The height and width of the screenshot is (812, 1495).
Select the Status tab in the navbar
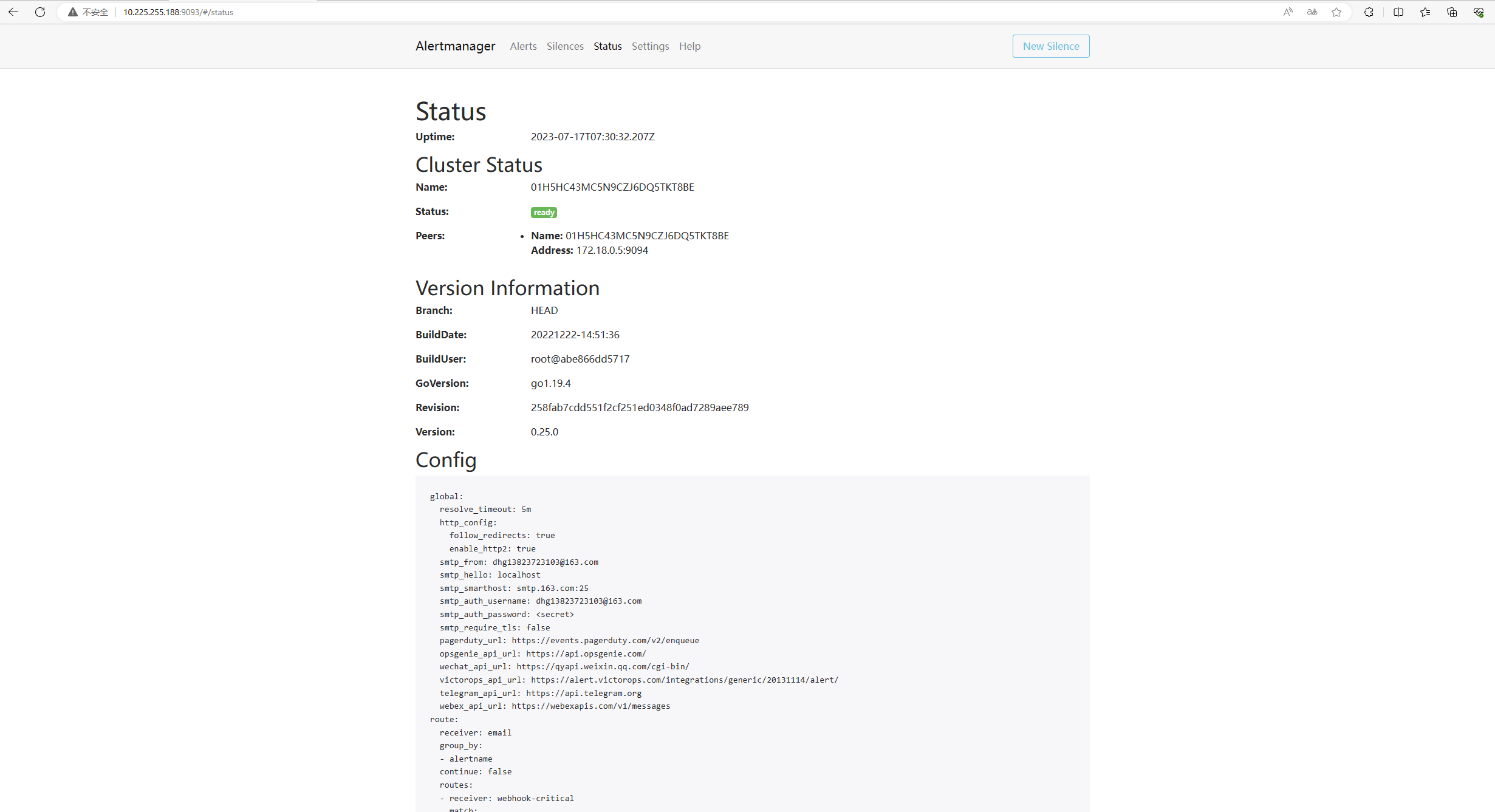tap(607, 46)
